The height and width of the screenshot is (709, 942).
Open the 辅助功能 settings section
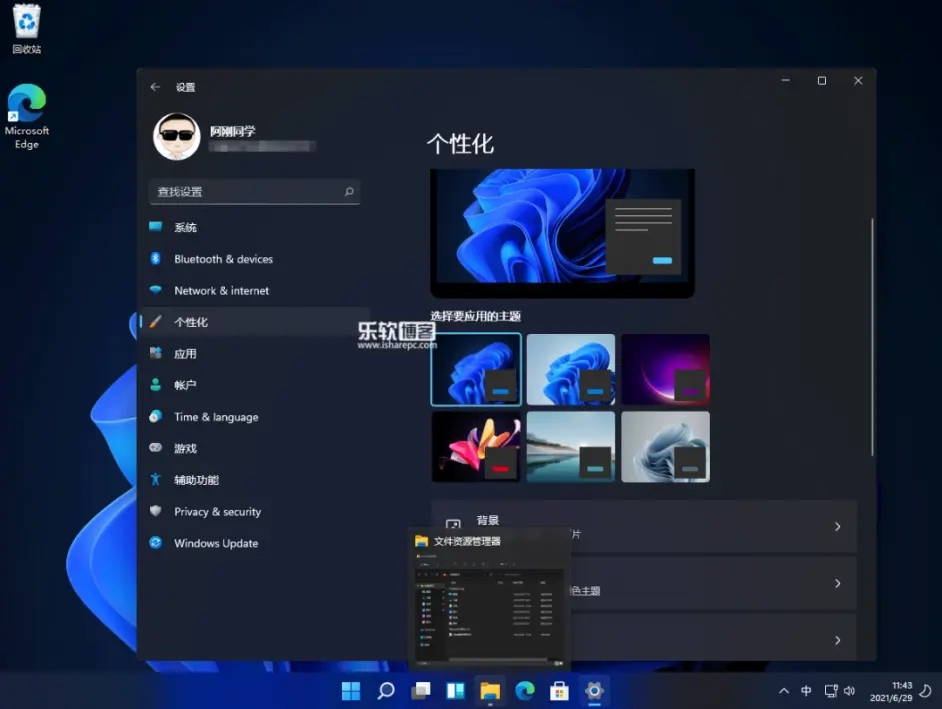click(x=194, y=480)
